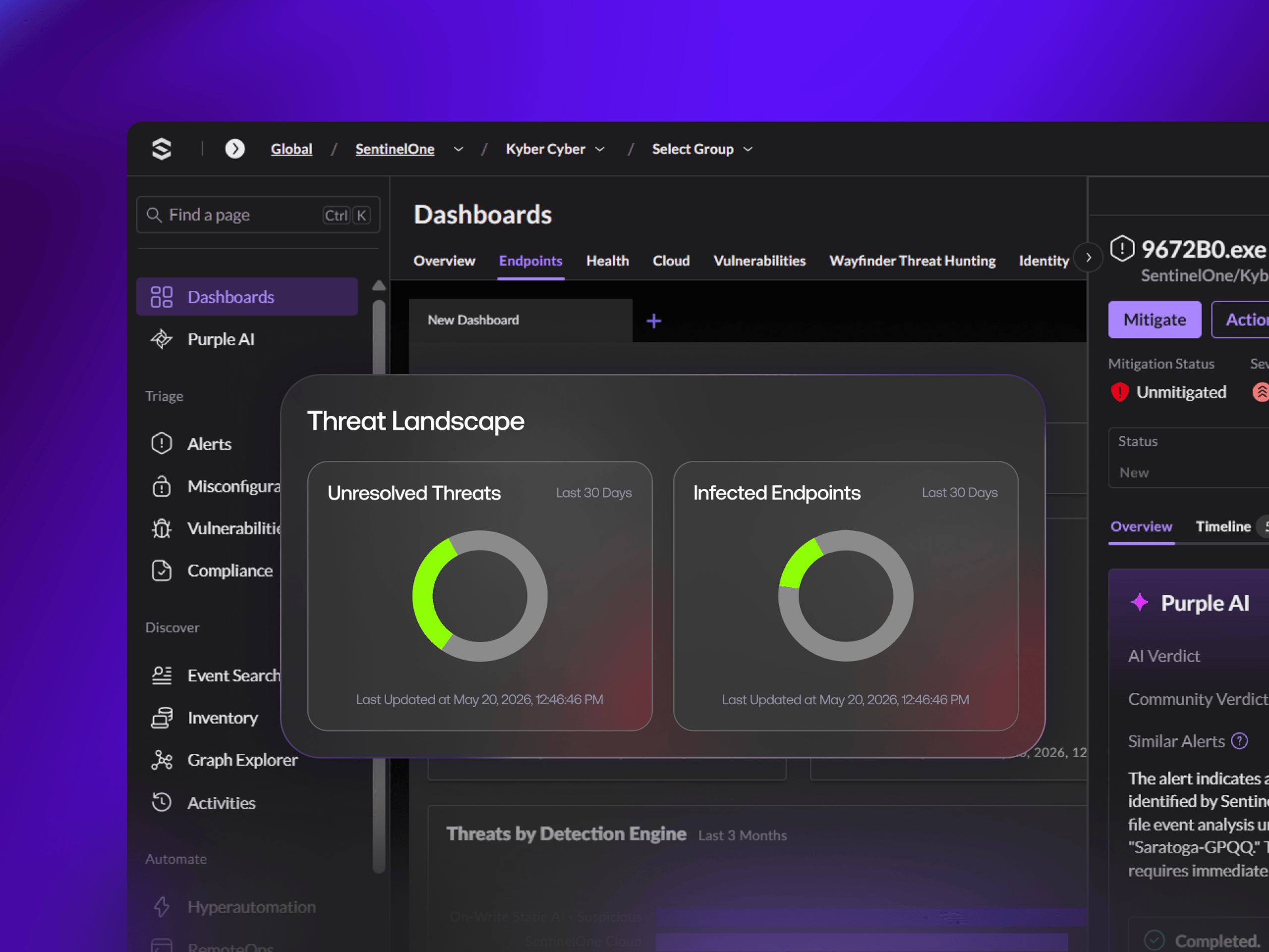
Task: Click the SentinelOne logo icon
Action: [x=162, y=149]
